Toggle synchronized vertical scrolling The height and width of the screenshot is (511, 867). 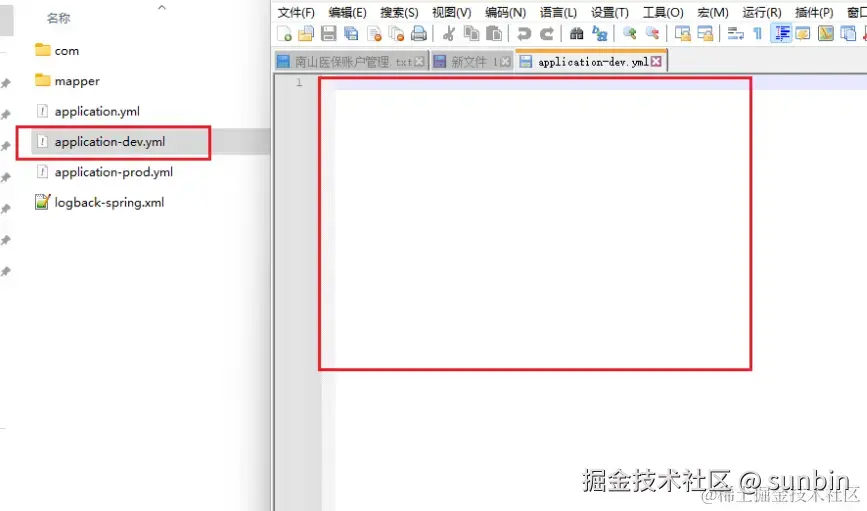click(x=682, y=34)
